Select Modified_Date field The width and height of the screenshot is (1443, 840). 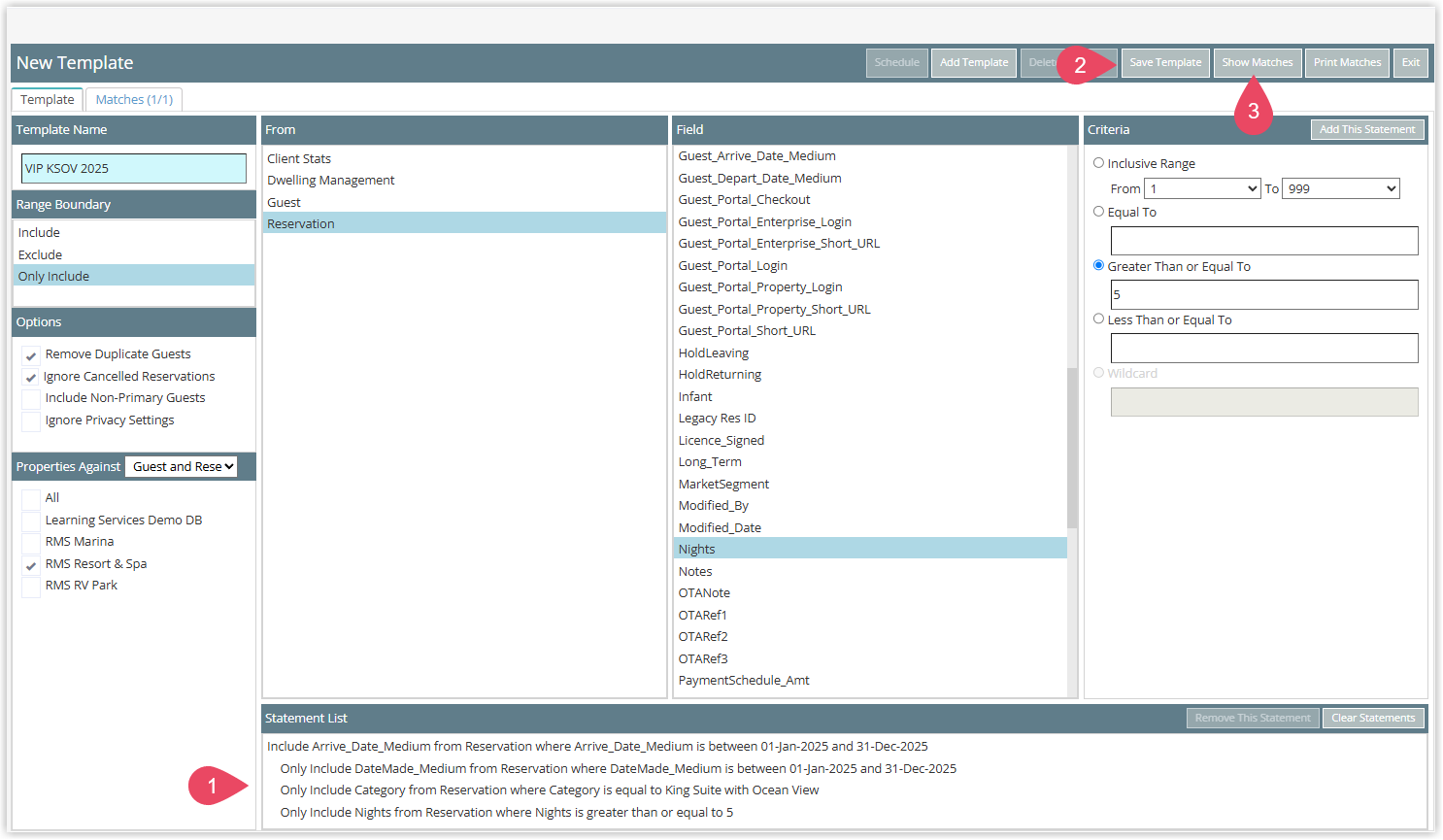tap(870, 528)
